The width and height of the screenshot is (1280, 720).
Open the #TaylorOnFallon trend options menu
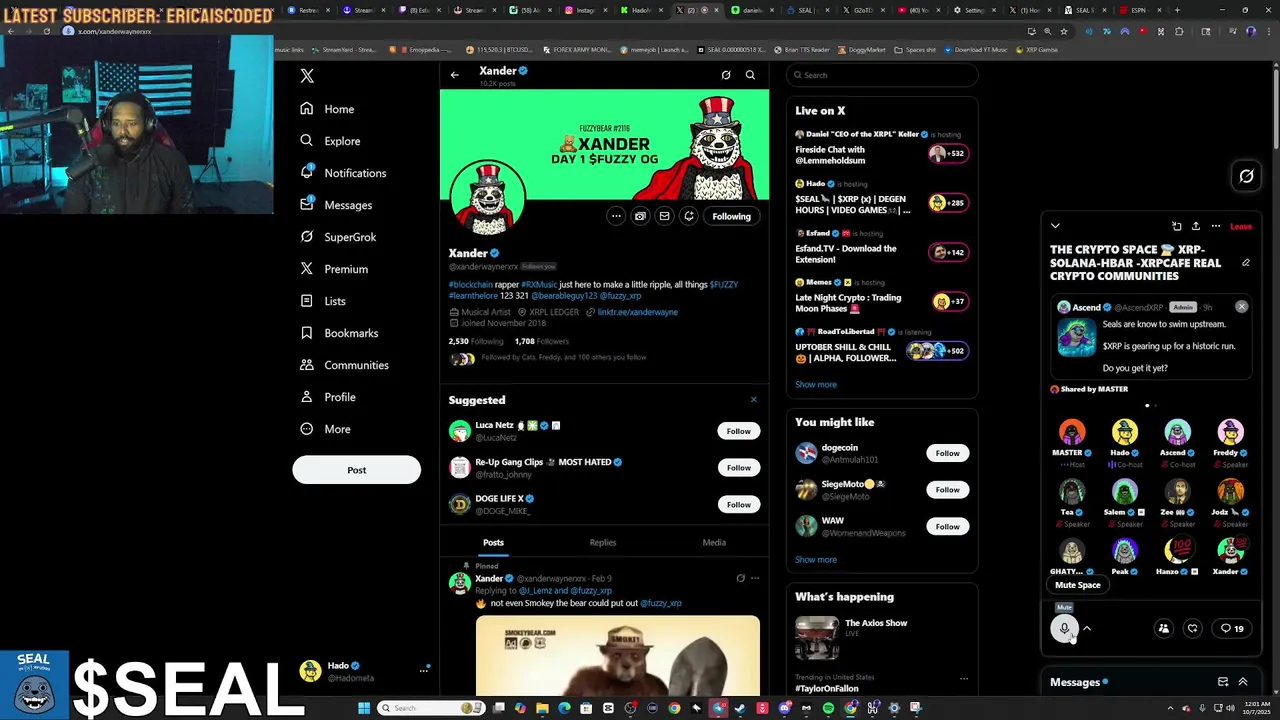pyautogui.click(x=964, y=679)
